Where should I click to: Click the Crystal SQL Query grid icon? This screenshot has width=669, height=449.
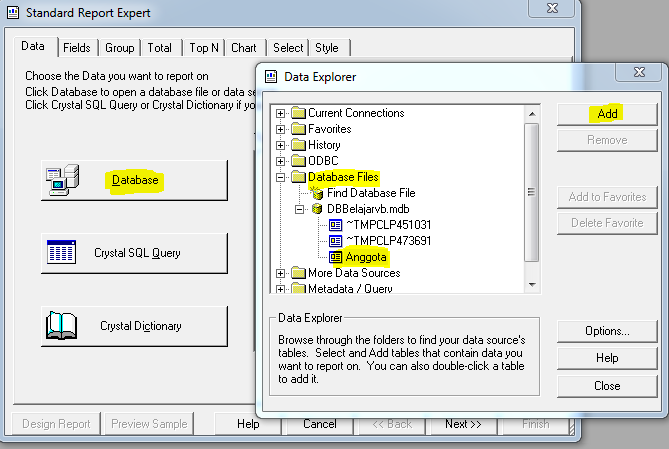61,252
